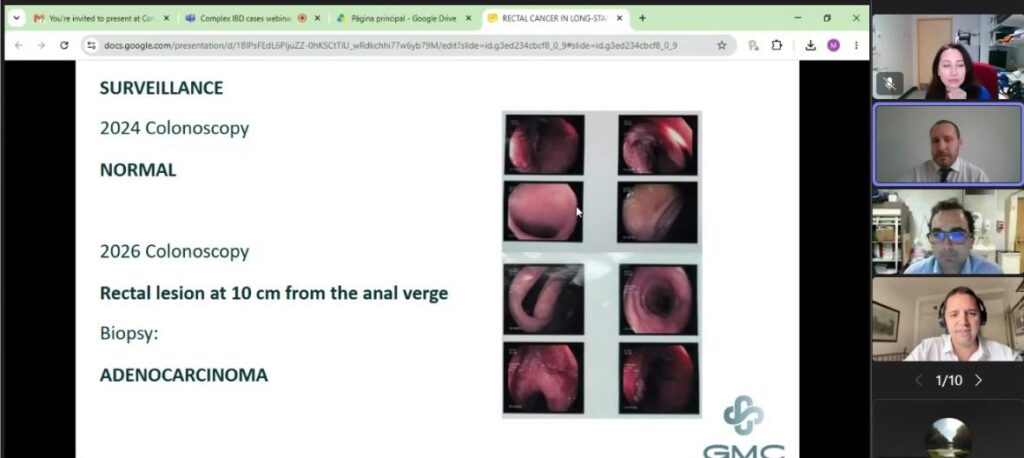Click muted microphone icon on woman's video
1024x458 pixels.
coord(888,84)
